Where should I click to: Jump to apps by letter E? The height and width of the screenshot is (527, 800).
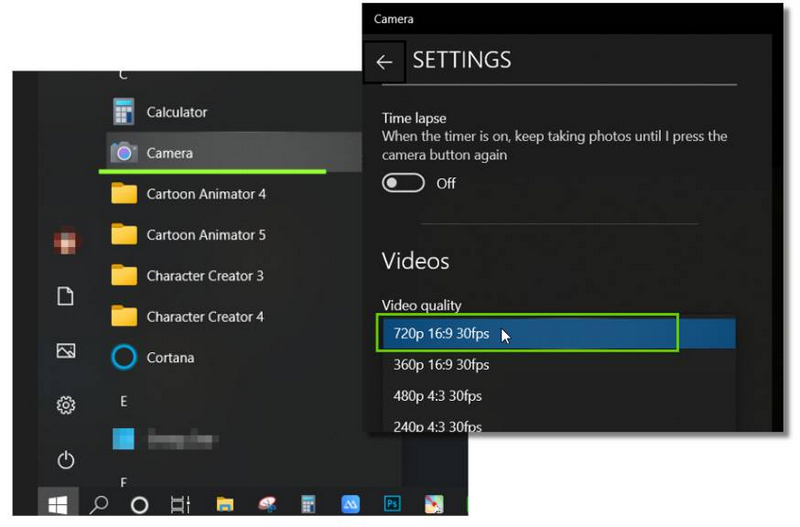click(x=123, y=401)
